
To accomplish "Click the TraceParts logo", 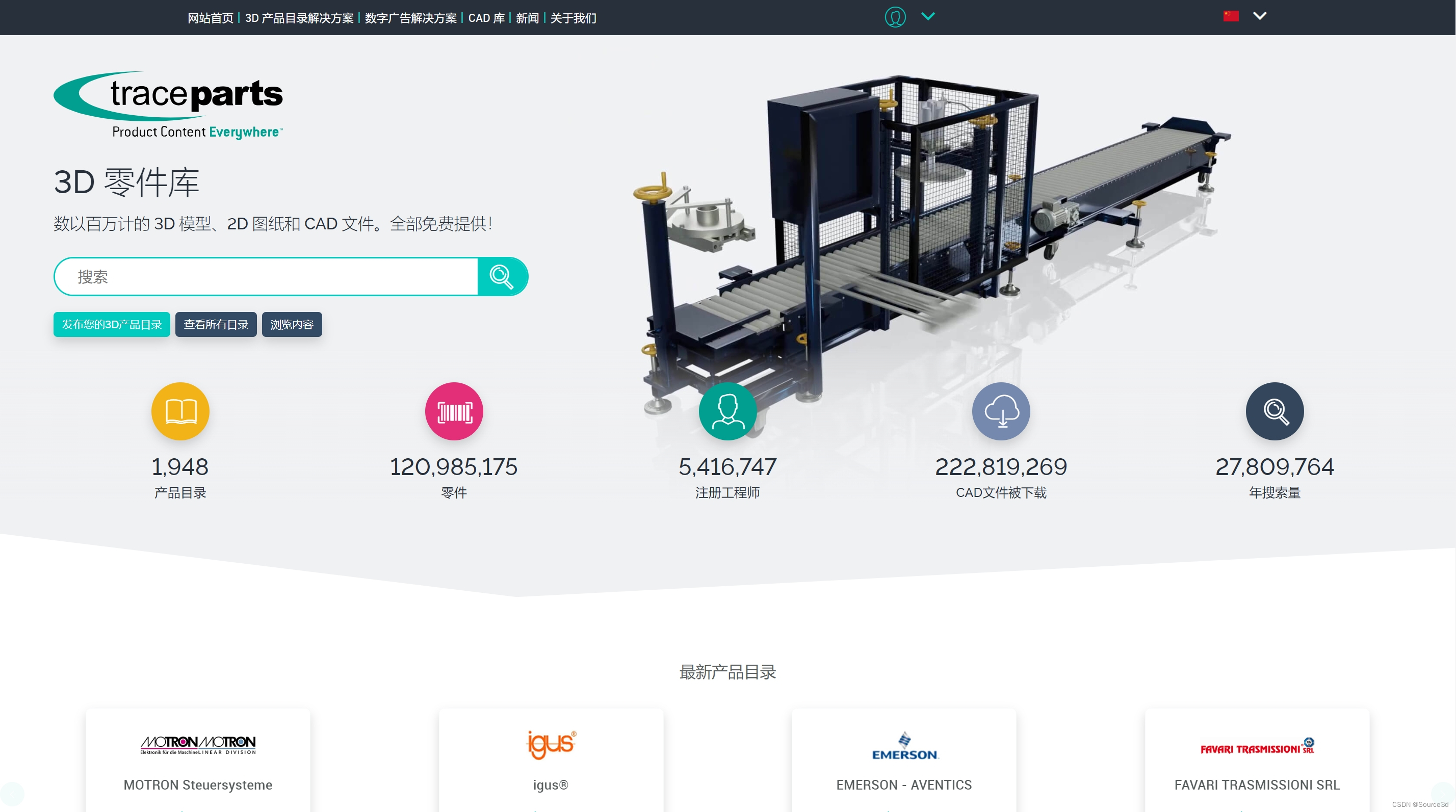I will [168, 104].
